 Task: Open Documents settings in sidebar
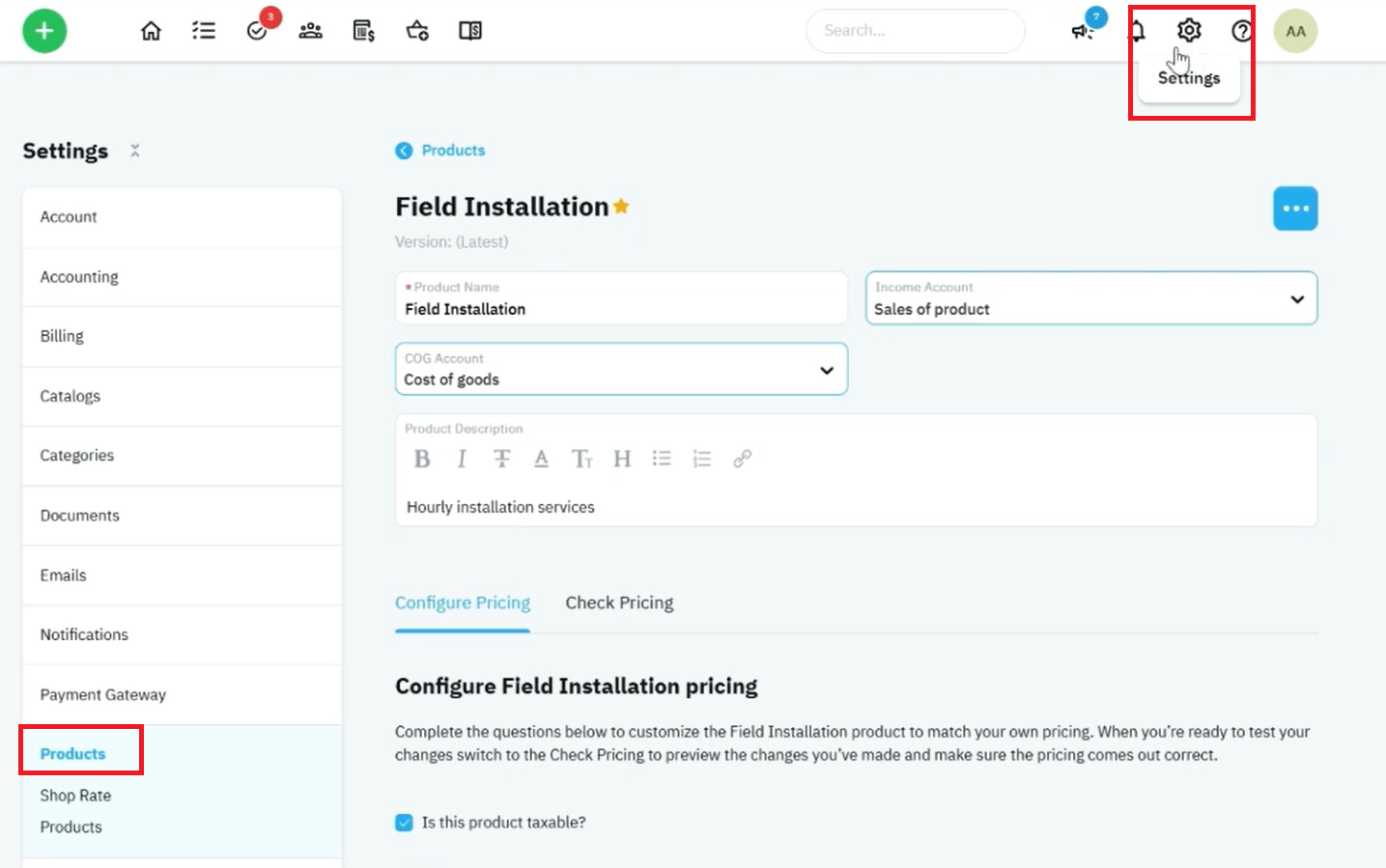click(x=182, y=516)
